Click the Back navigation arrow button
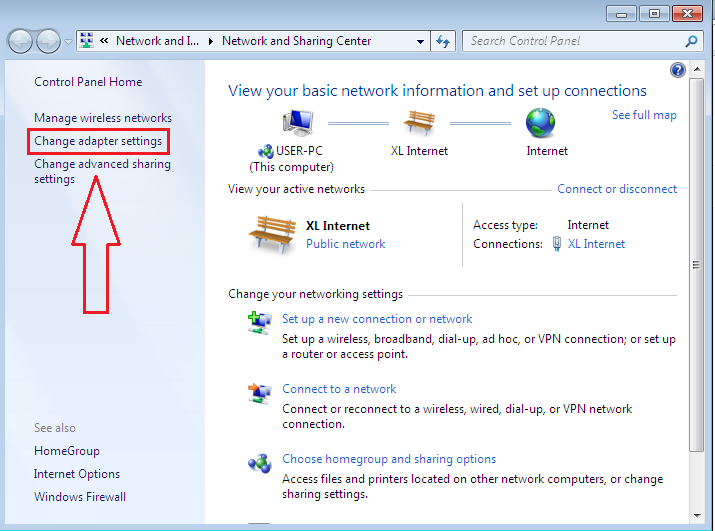Screen dimensions: 715x531 click(20, 42)
